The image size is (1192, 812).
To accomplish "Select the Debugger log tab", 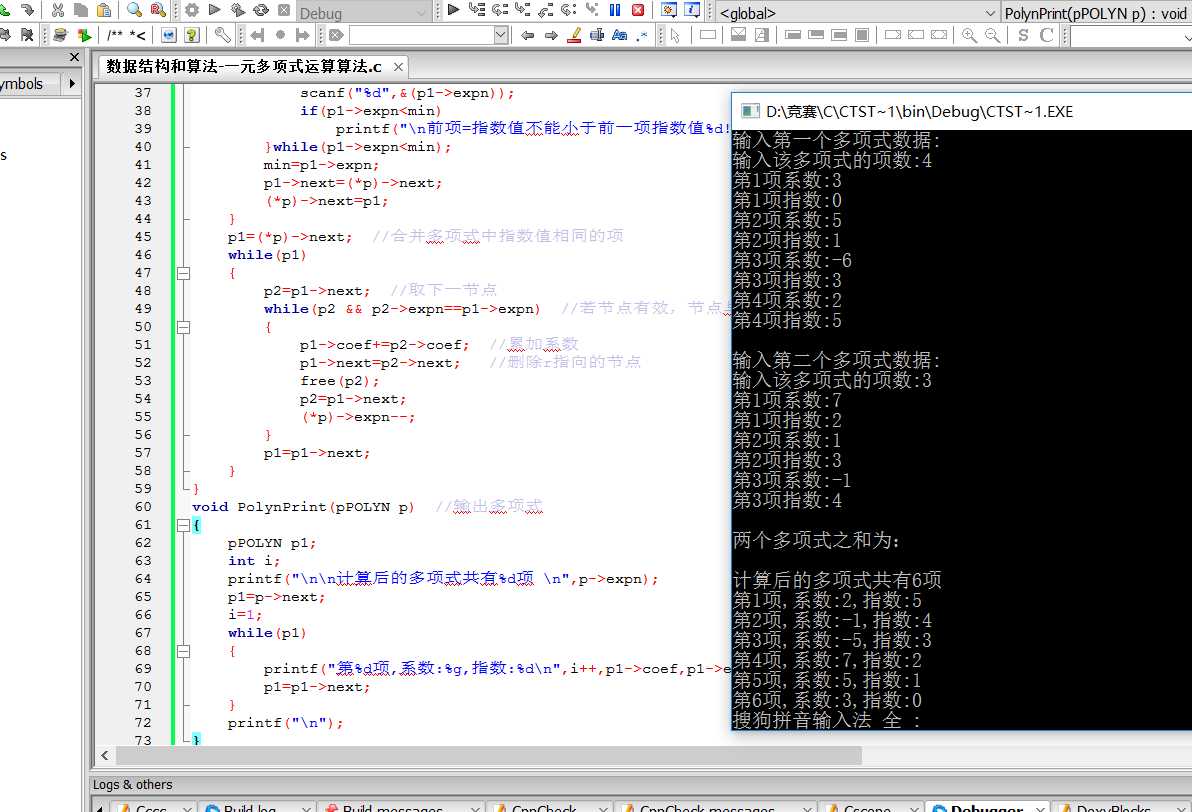I will coord(986,807).
